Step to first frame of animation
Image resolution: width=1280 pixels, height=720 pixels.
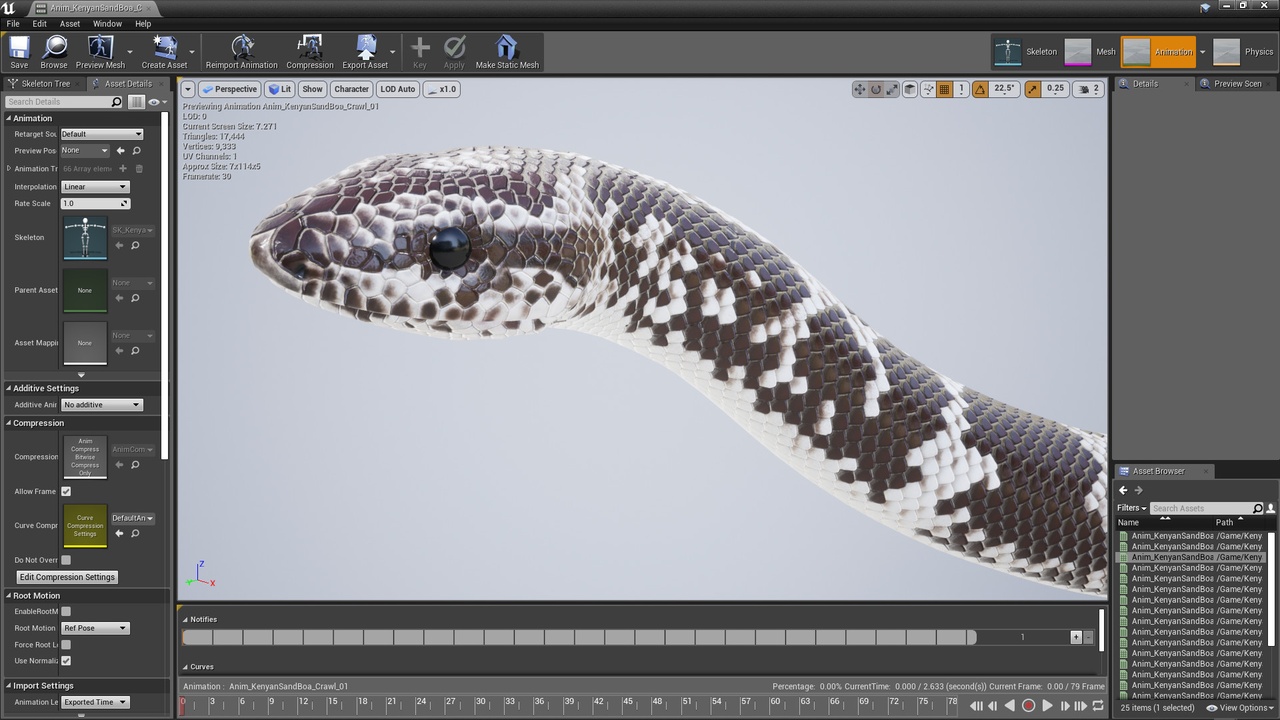click(976, 706)
